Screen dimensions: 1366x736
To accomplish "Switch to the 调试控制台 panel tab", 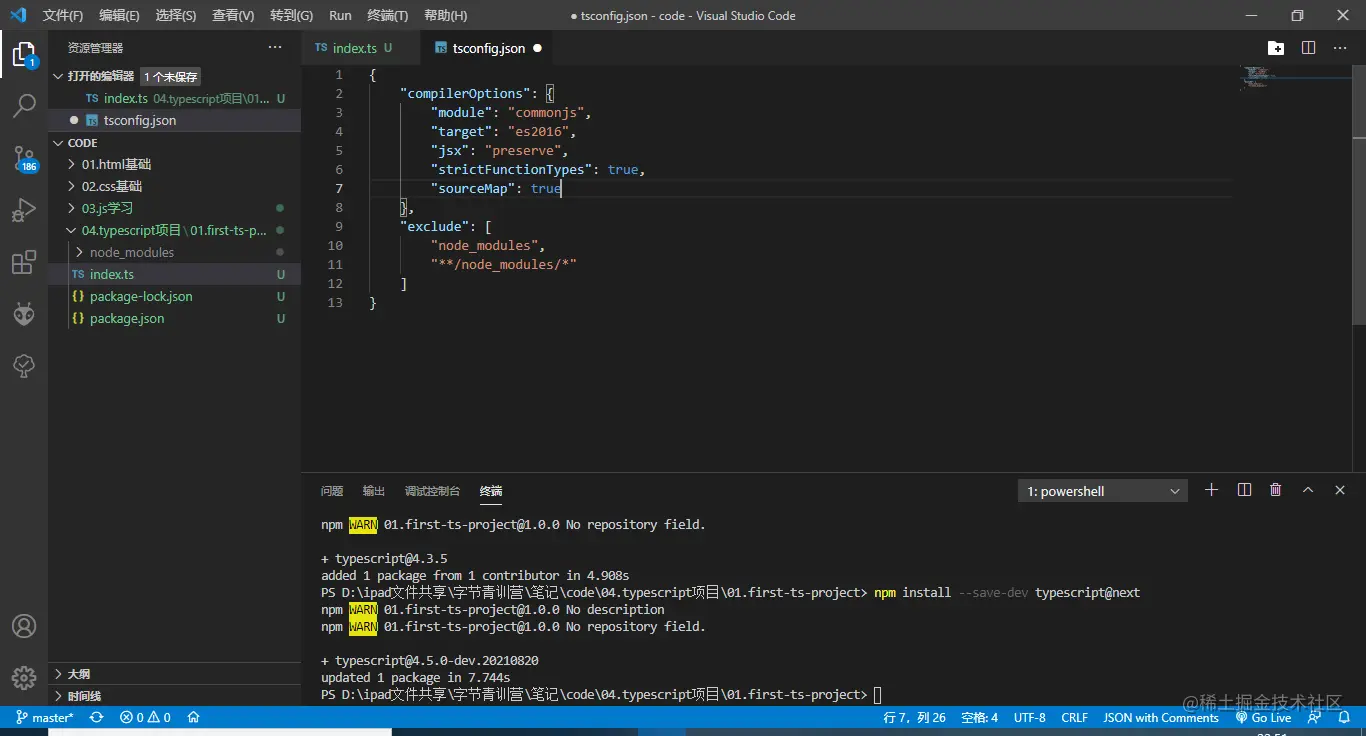I will point(432,491).
